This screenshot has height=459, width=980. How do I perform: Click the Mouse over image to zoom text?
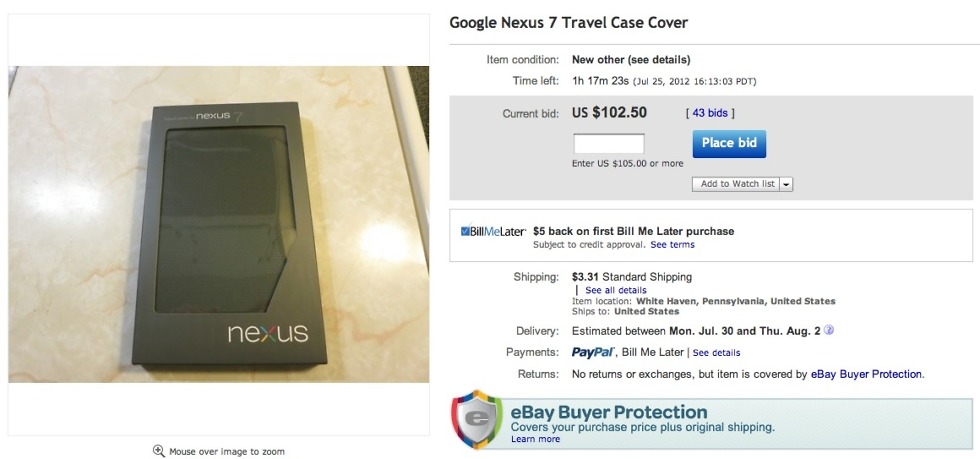pyautogui.click(x=226, y=451)
